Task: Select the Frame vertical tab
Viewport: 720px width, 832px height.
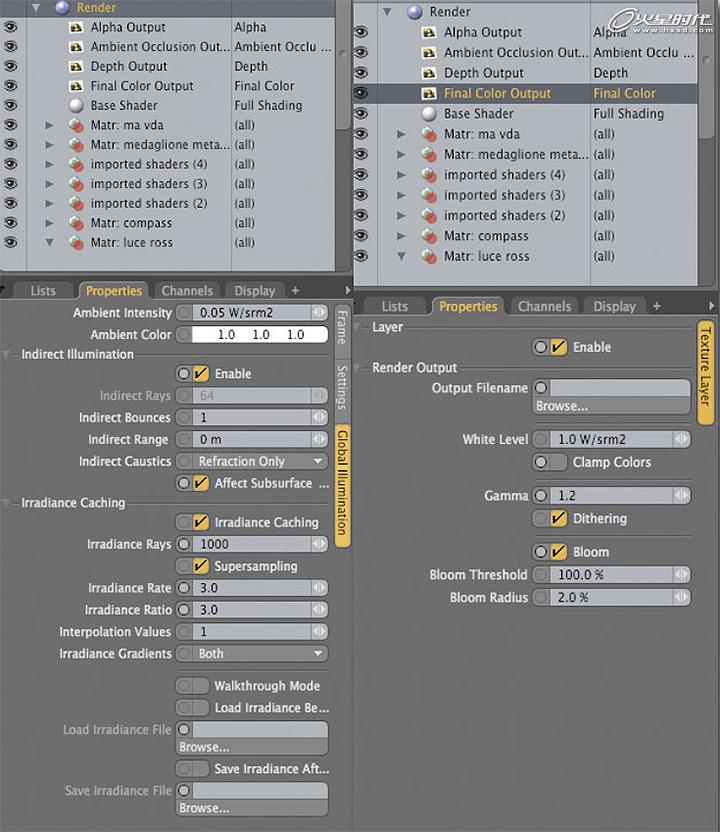Action: [343, 327]
